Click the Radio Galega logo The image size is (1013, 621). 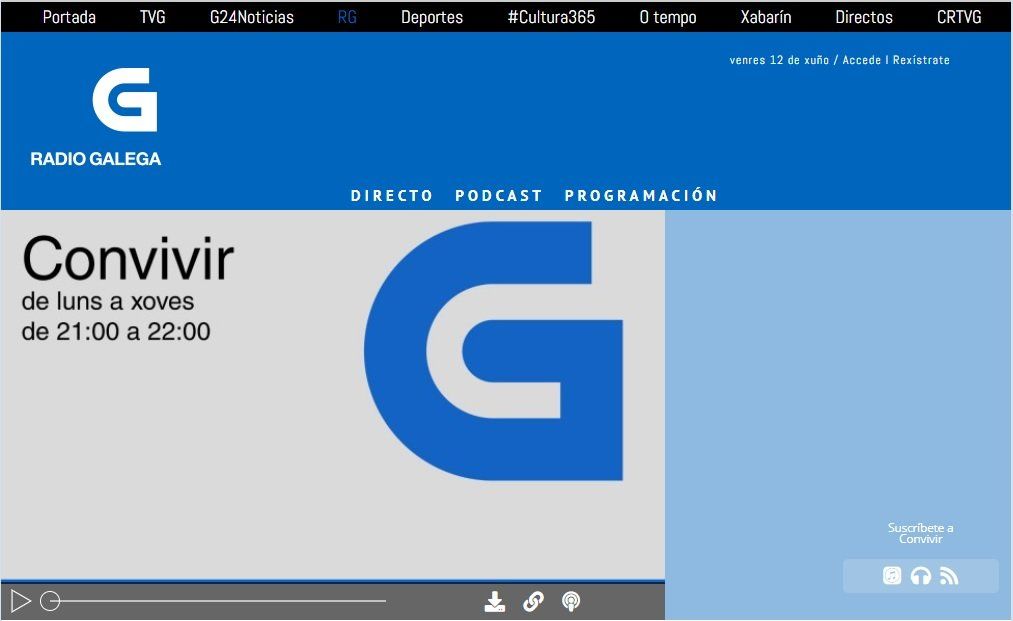click(x=96, y=118)
